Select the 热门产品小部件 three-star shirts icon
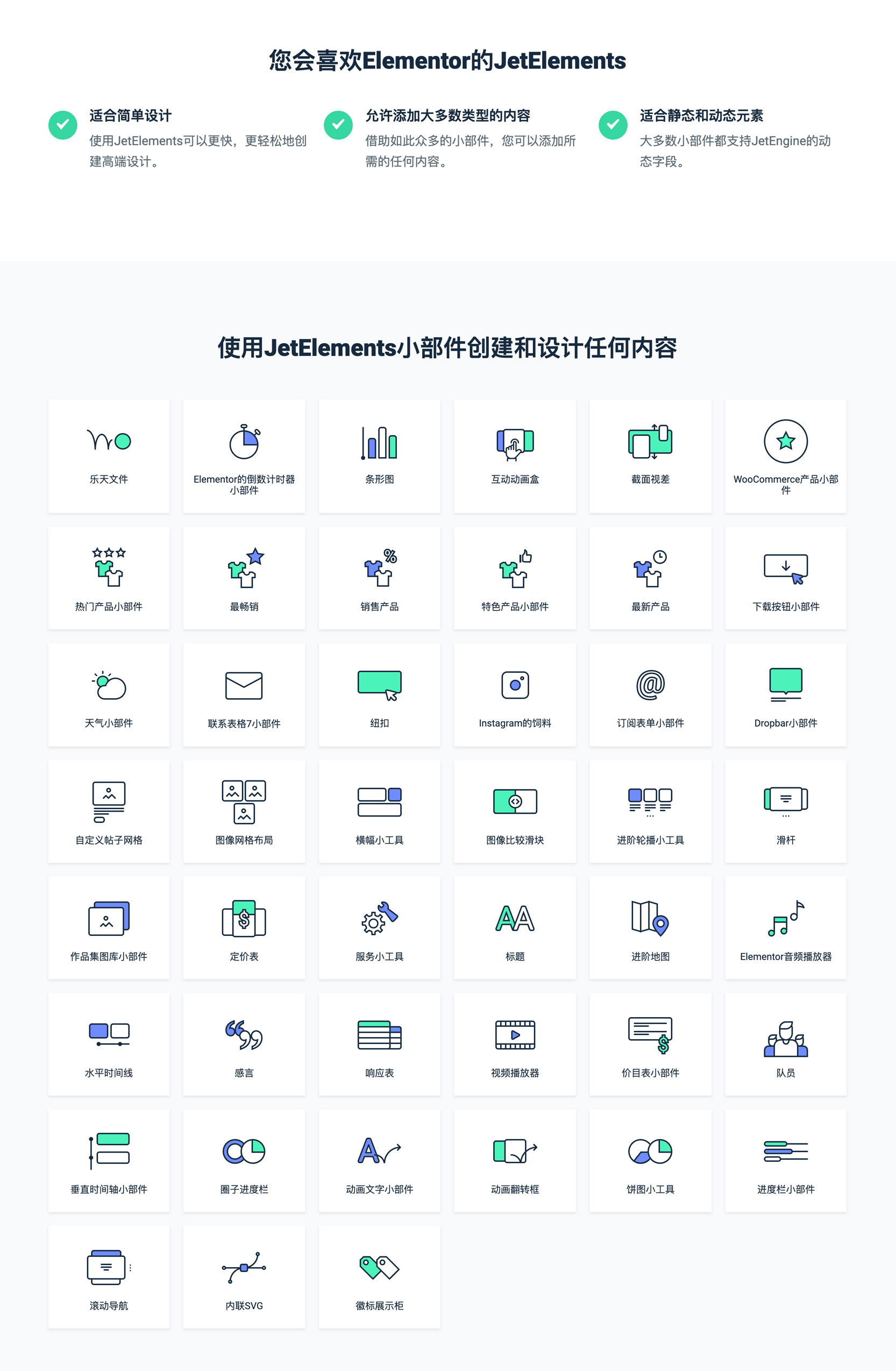Screen dimensions: 896x1371 tap(109, 567)
